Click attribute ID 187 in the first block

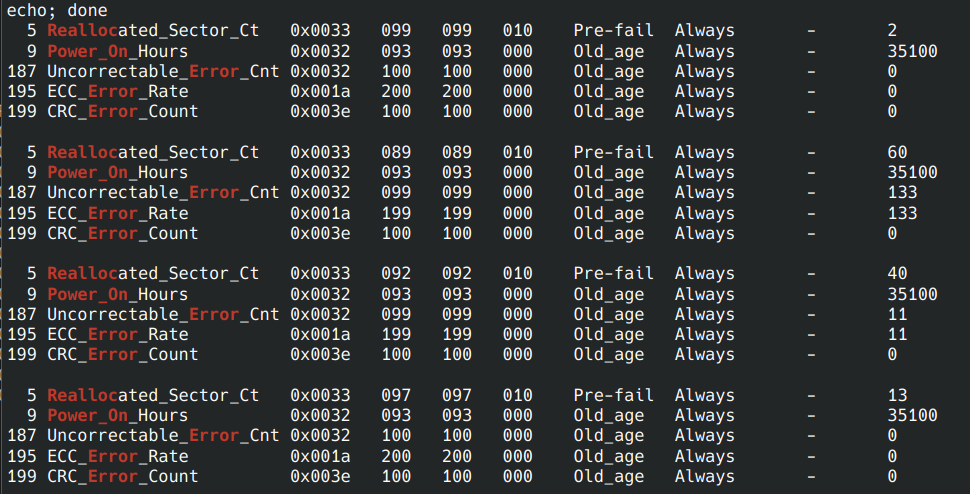(x=22, y=71)
